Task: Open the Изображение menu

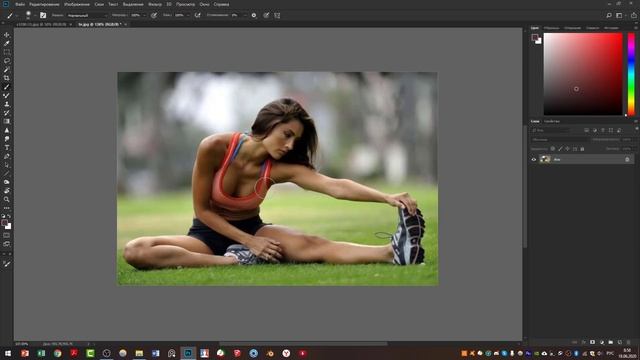Action: click(x=77, y=4)
